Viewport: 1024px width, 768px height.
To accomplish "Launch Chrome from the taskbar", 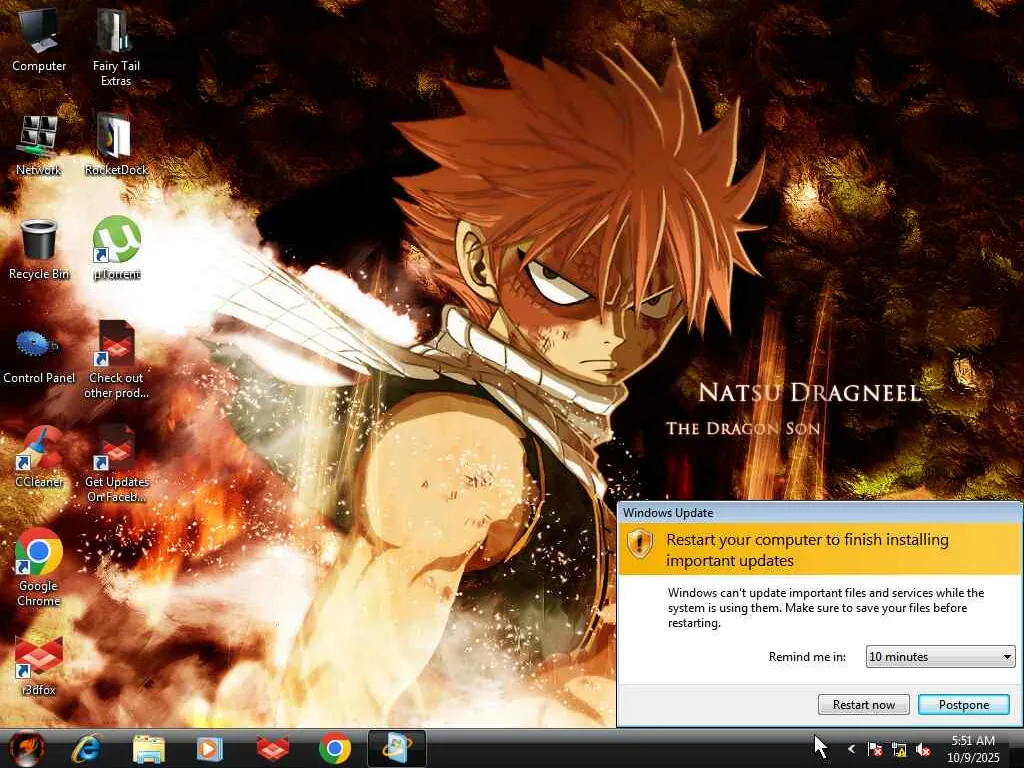I will (334, 748).
